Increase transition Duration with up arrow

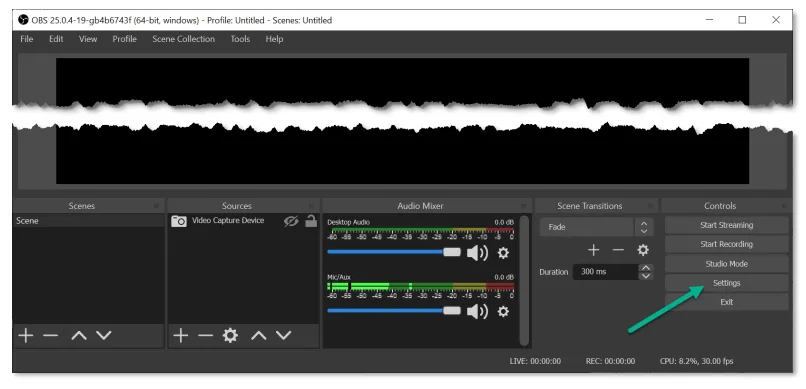646,268
